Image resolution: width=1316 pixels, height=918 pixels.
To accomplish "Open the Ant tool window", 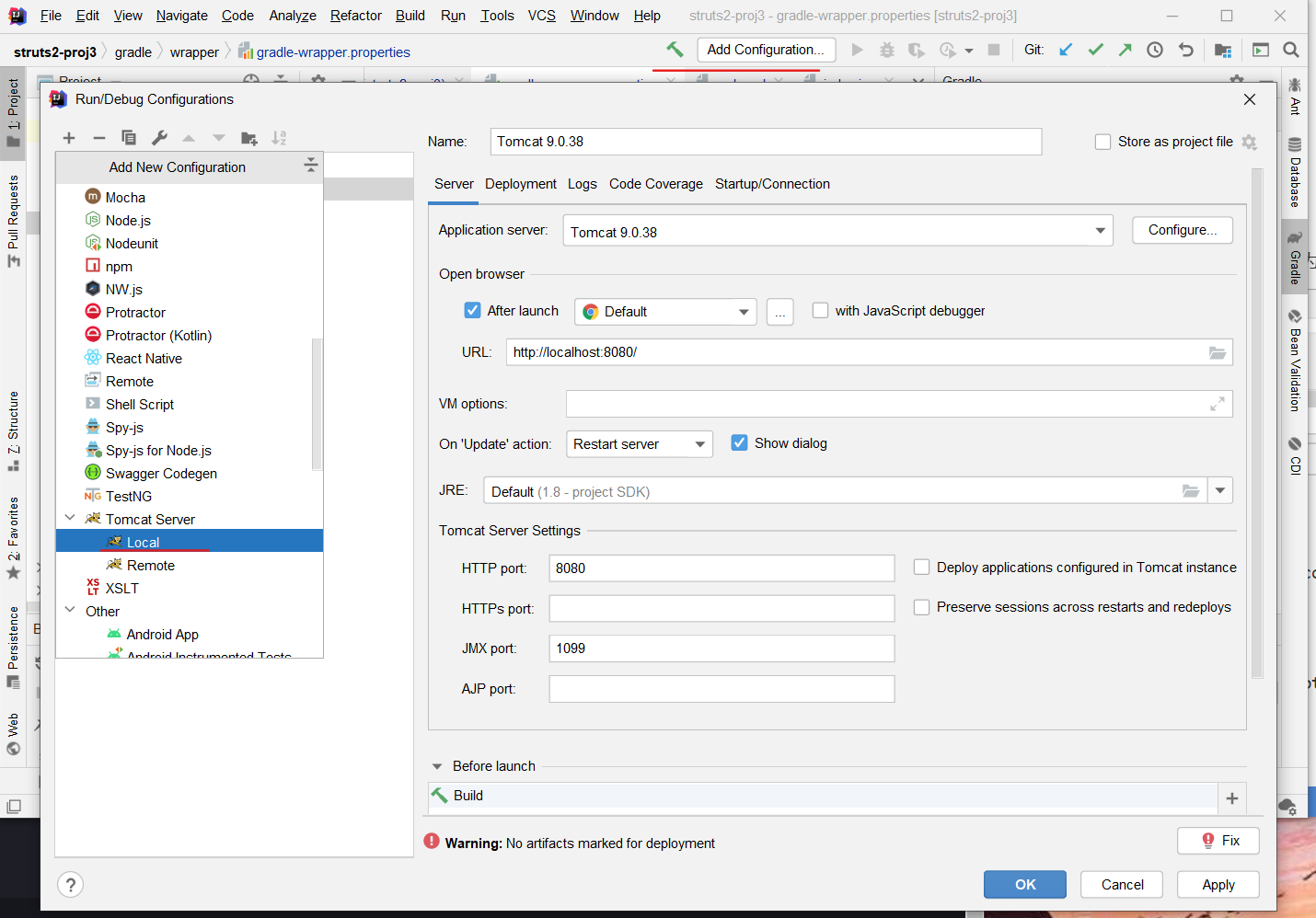I will [1295, 98].
